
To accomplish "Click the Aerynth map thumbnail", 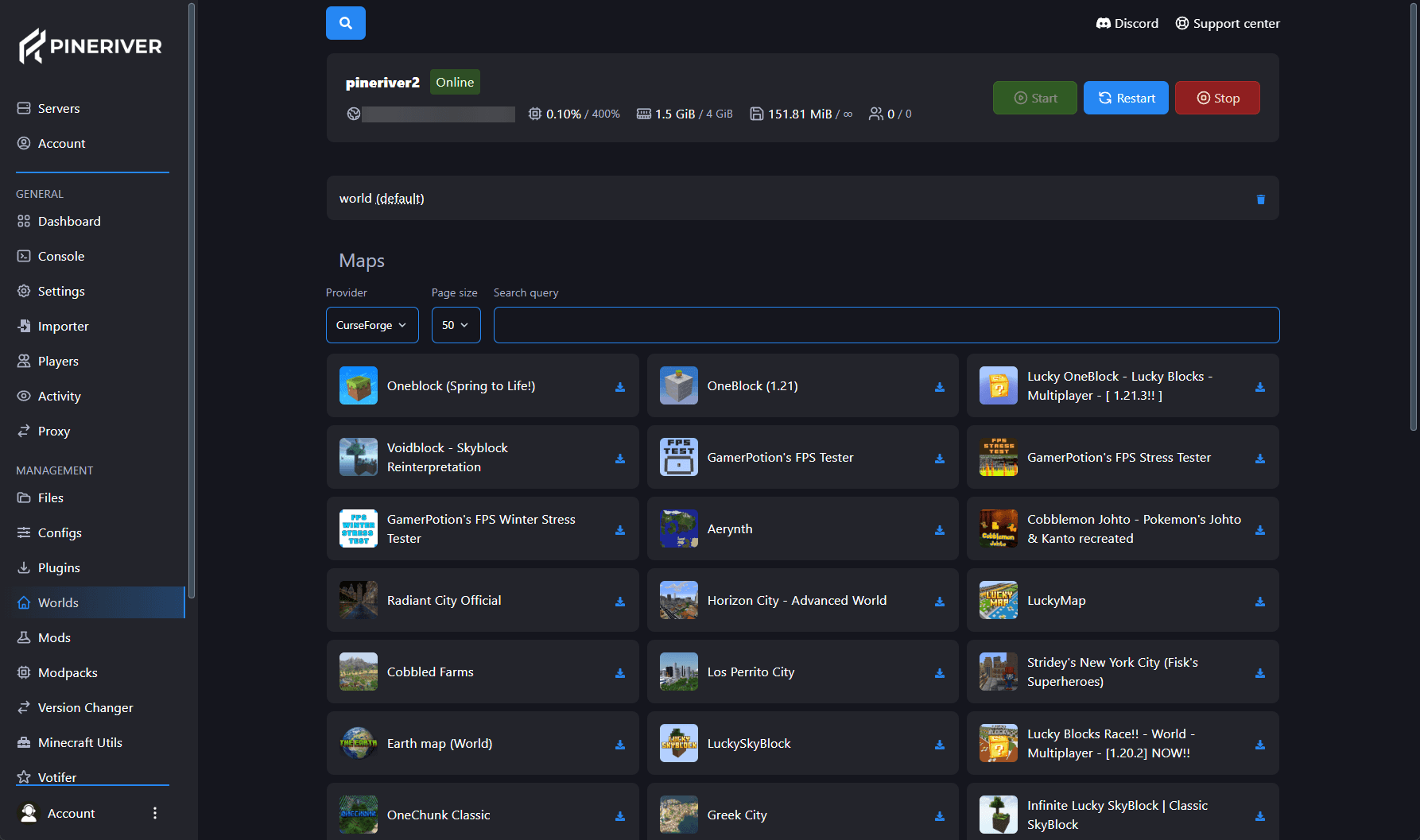I will pos(679,528).
